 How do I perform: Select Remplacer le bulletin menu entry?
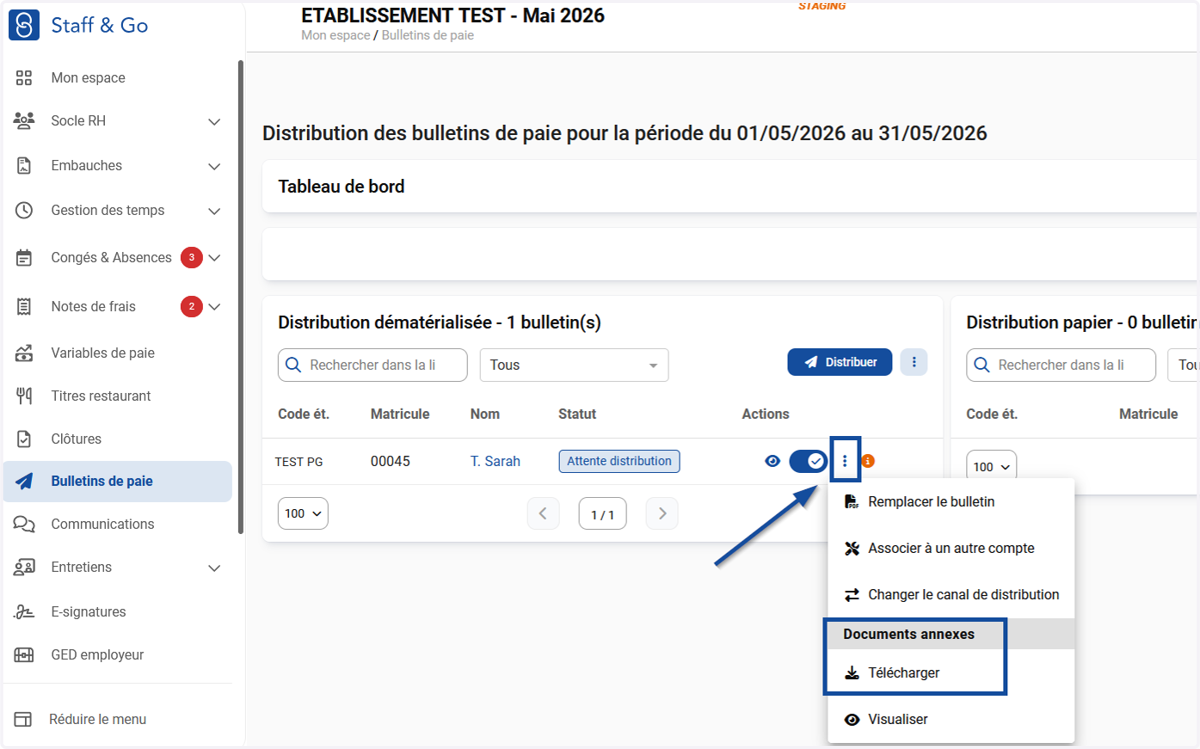tap(951, 502)
